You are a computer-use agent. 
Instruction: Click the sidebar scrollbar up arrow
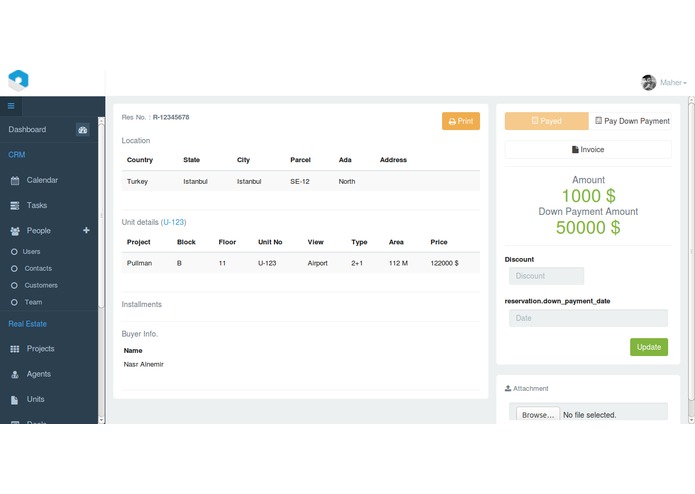(102, 121)
